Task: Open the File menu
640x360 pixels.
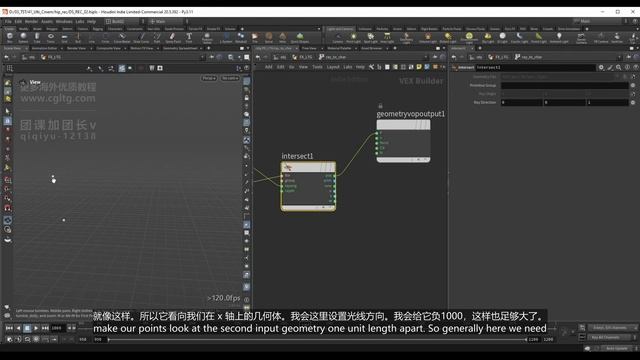Action: (x=8, y=21)
